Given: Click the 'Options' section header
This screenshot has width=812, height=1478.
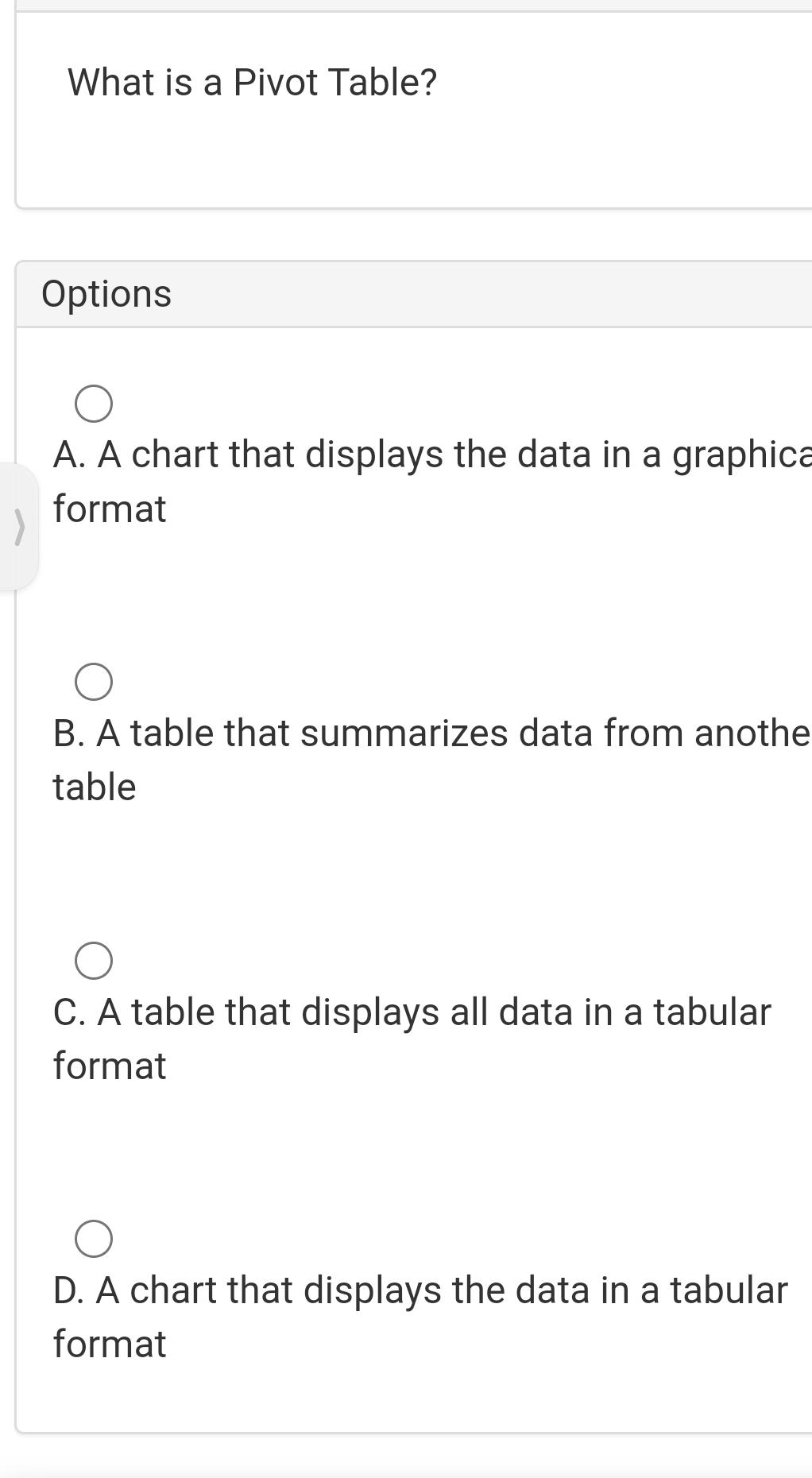Looking at the screenshot, I should click(x=107, y=292).
